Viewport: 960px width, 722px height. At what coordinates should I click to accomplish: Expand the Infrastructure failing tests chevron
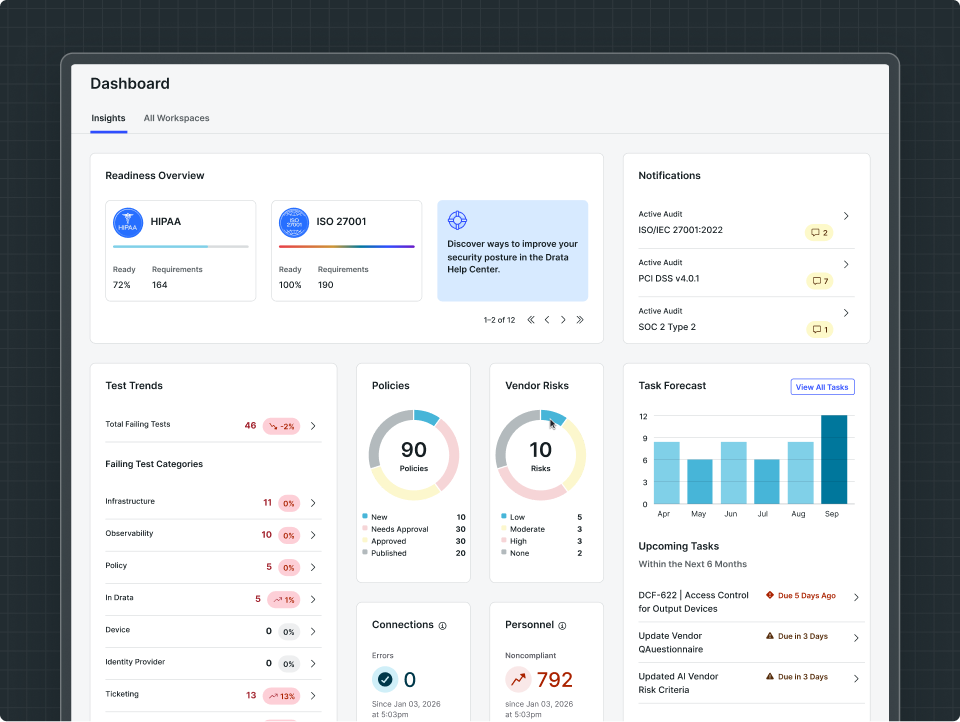tap(313, 503)
